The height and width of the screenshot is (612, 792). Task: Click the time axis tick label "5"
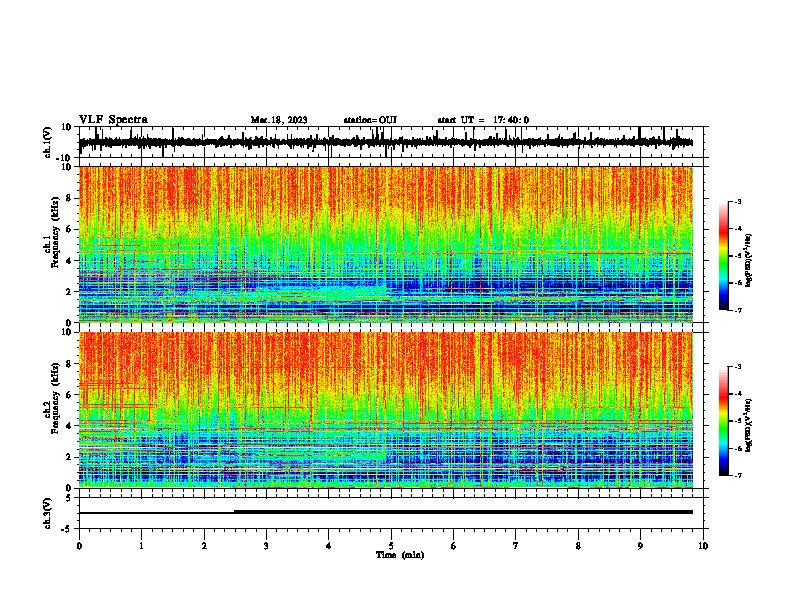coord(391,546)
